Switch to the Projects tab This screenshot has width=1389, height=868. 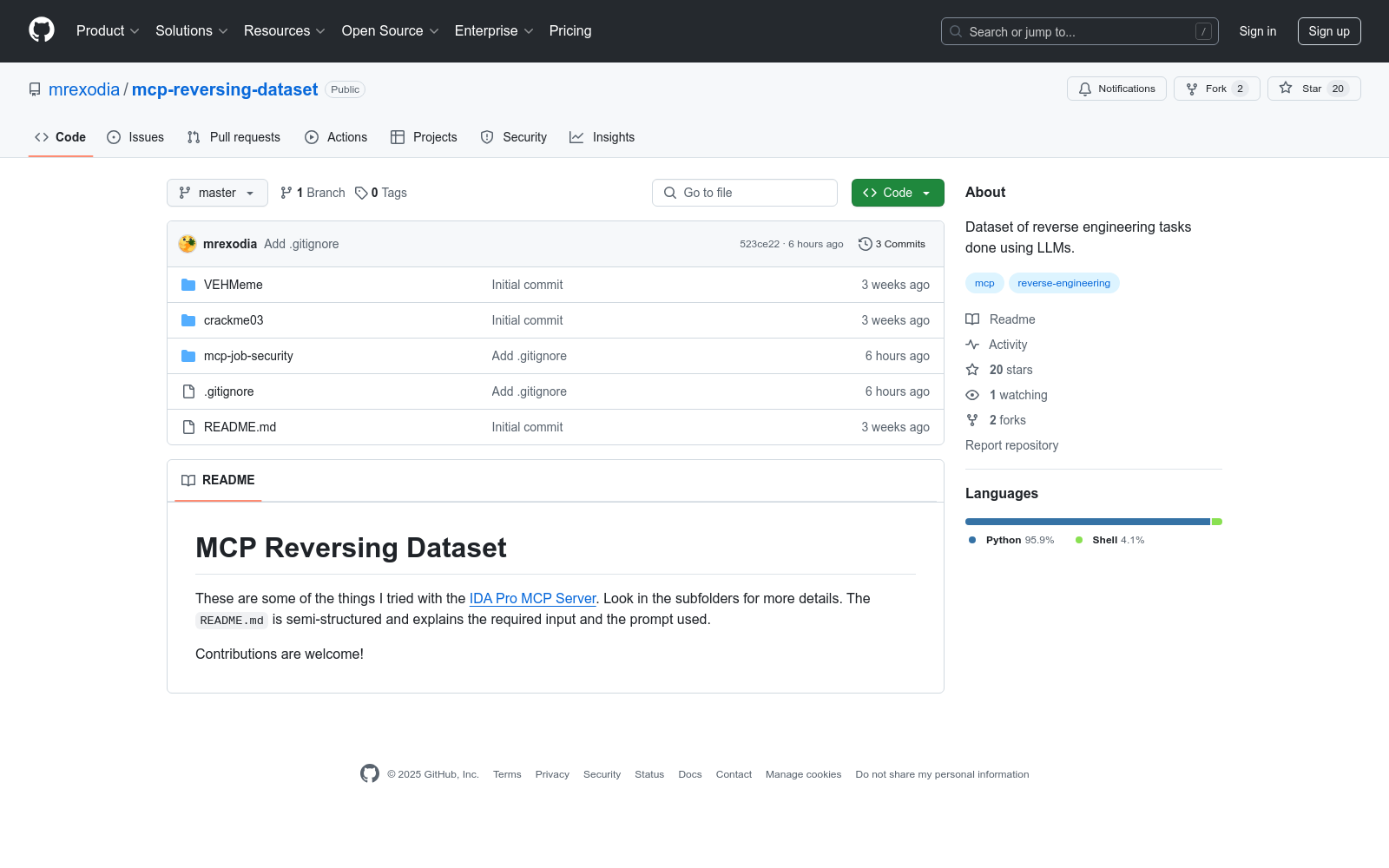click(x=424, y=137)
